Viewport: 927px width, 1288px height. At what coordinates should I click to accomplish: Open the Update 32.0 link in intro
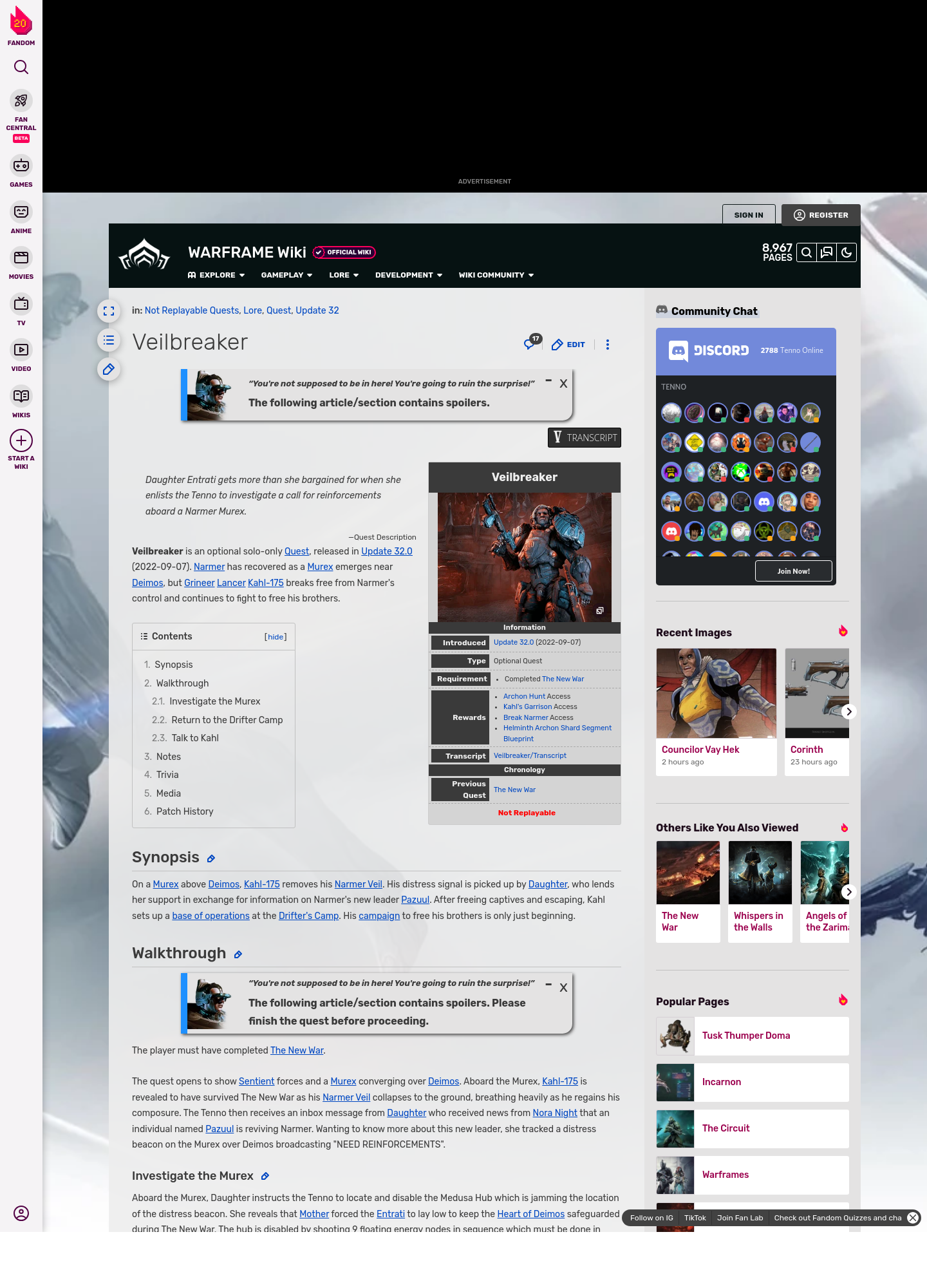click(386, 551)
